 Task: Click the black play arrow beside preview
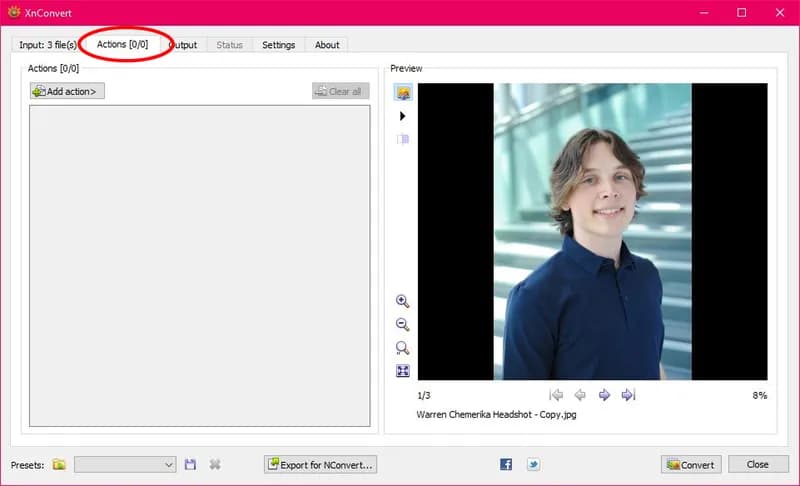403,116
